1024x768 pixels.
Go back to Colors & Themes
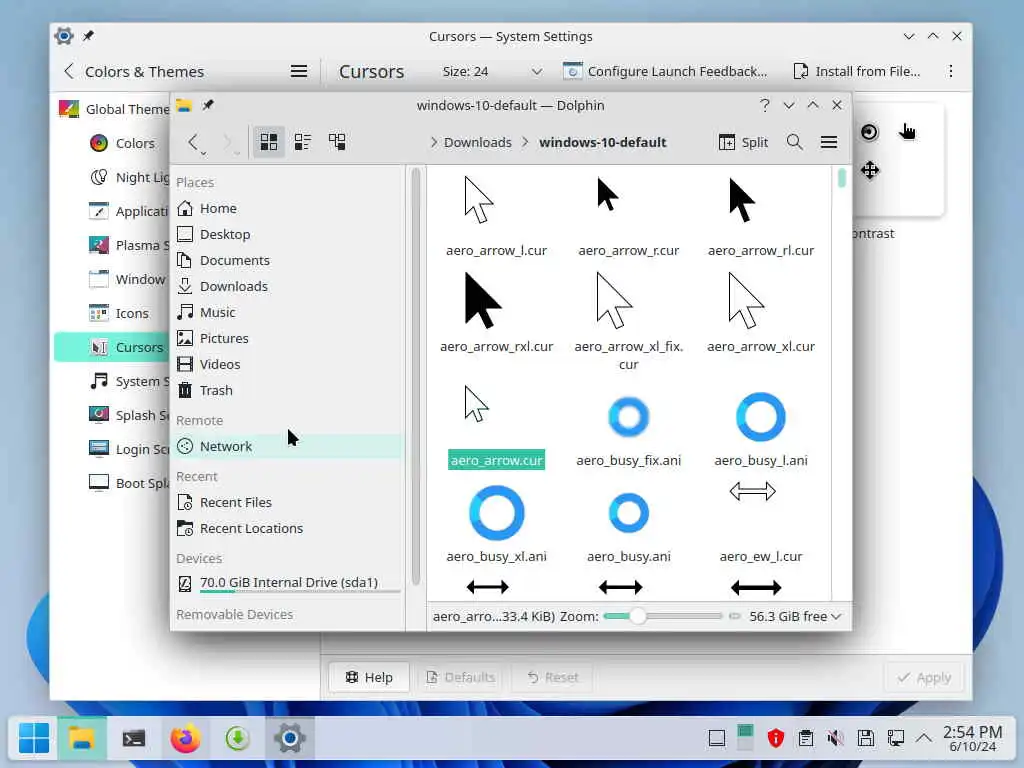[x=134, y=71]
